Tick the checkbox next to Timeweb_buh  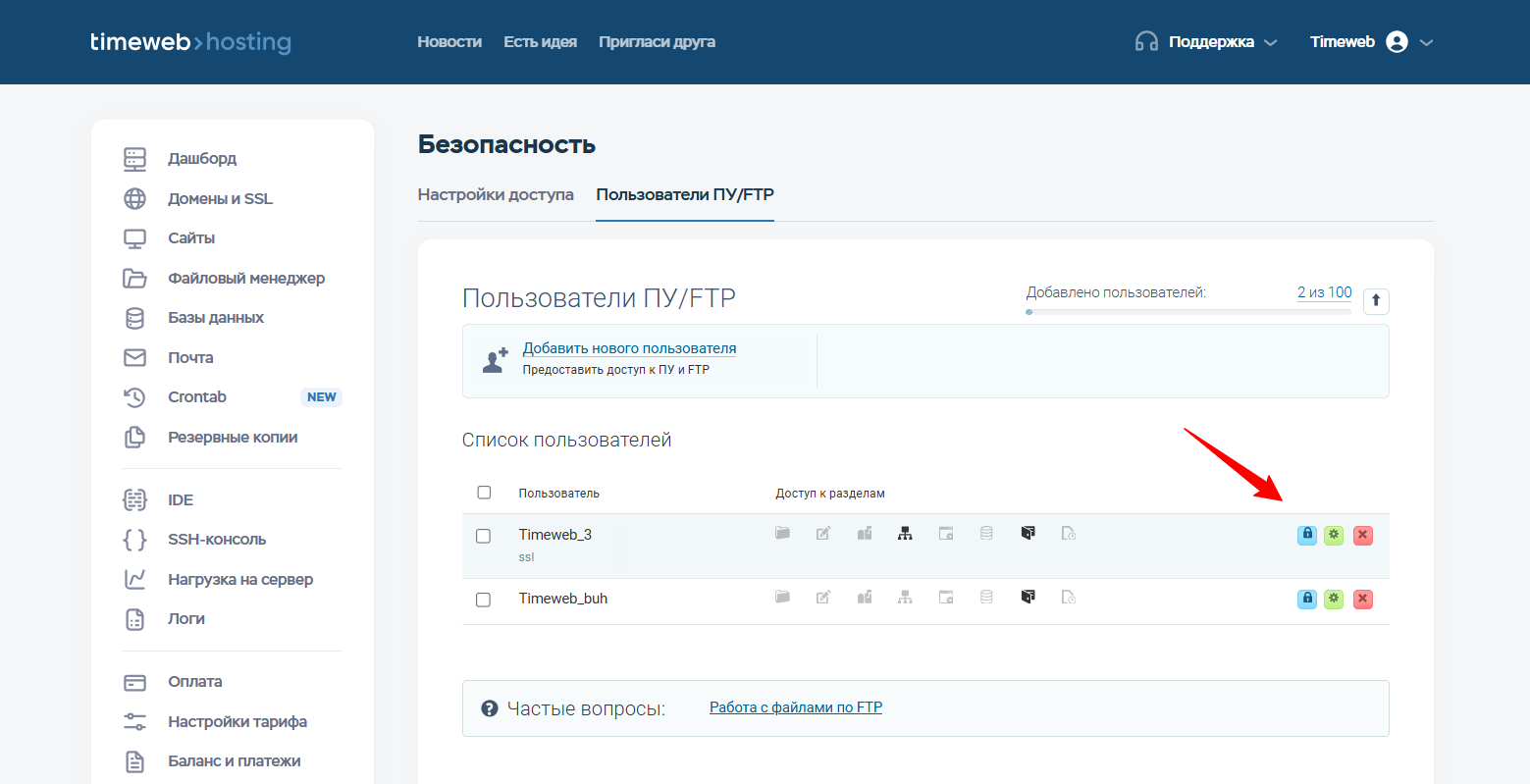(483, 600)
